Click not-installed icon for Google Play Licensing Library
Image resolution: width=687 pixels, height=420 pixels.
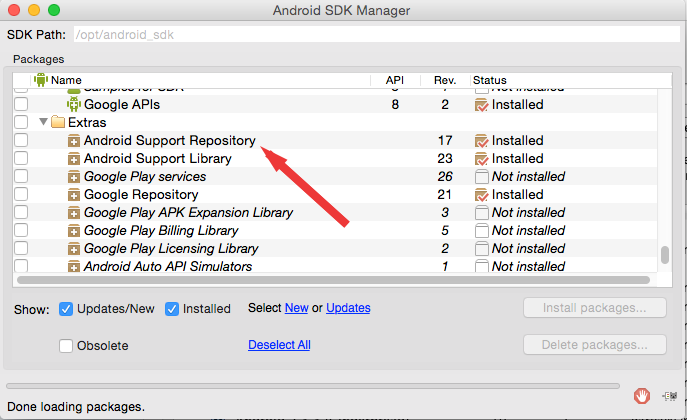pyautogui.click(x=482, y=249)
